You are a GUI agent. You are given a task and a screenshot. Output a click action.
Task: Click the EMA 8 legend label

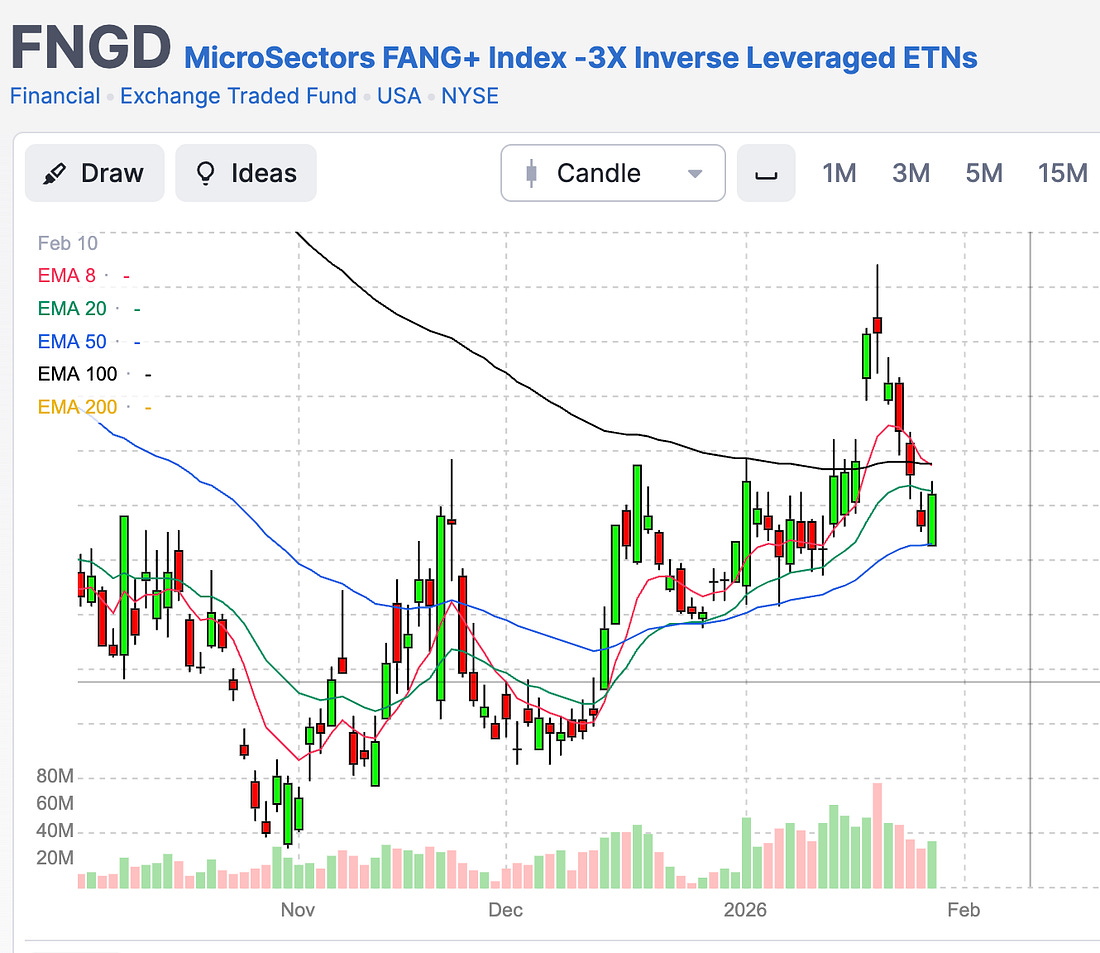pos(67,275)
